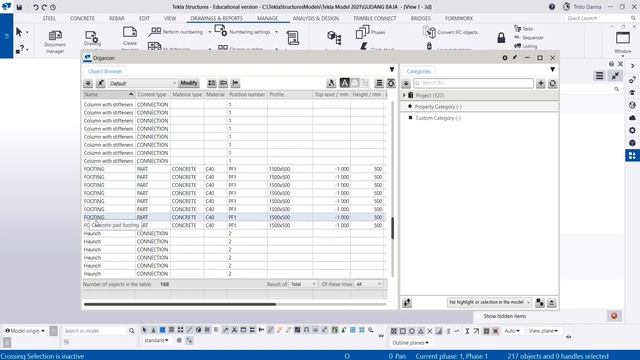
Task: Open Organizer settings gear icon
Action: 505,58
